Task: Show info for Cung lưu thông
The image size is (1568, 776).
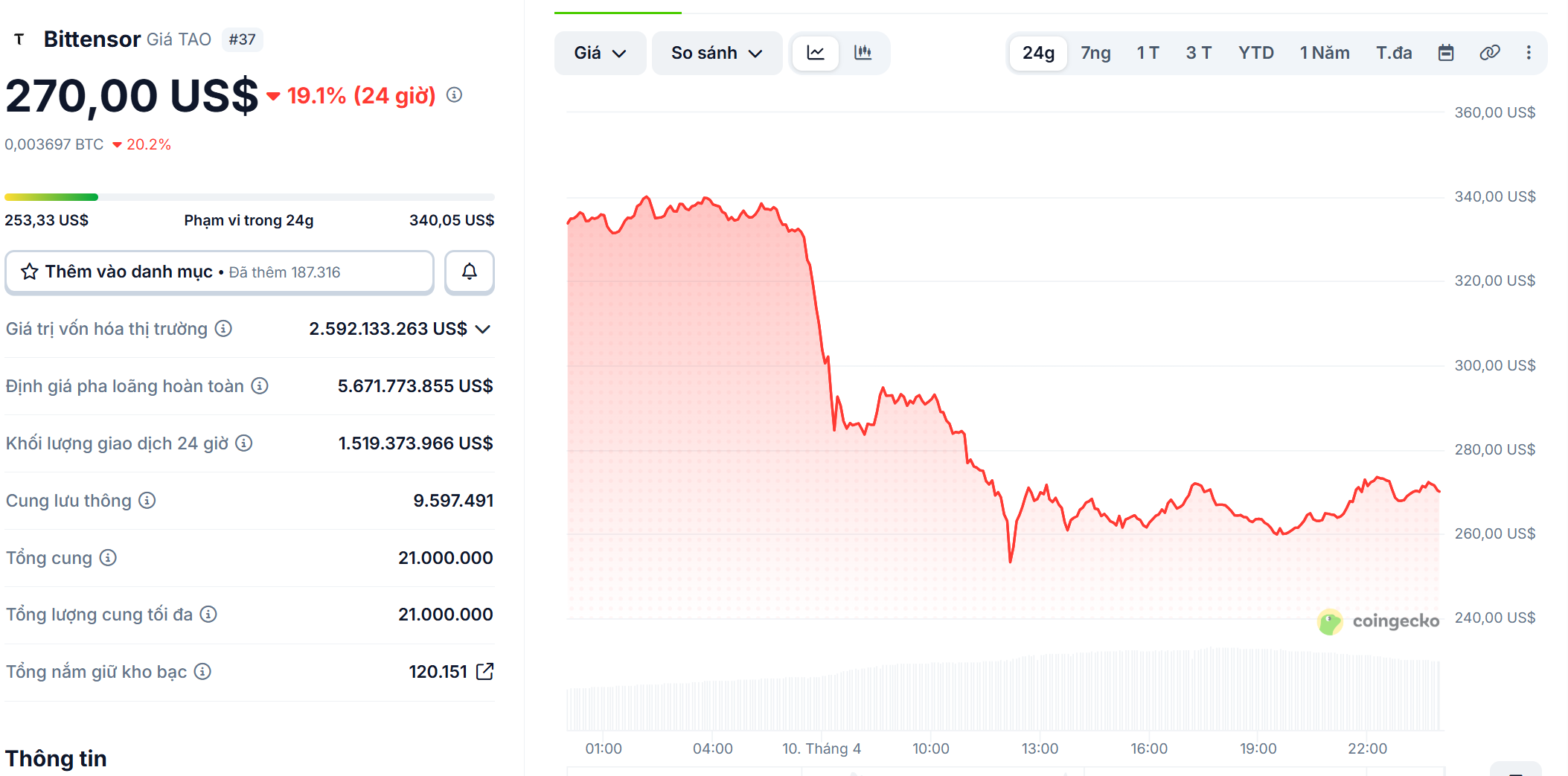Action: click(x=147, y=501)
